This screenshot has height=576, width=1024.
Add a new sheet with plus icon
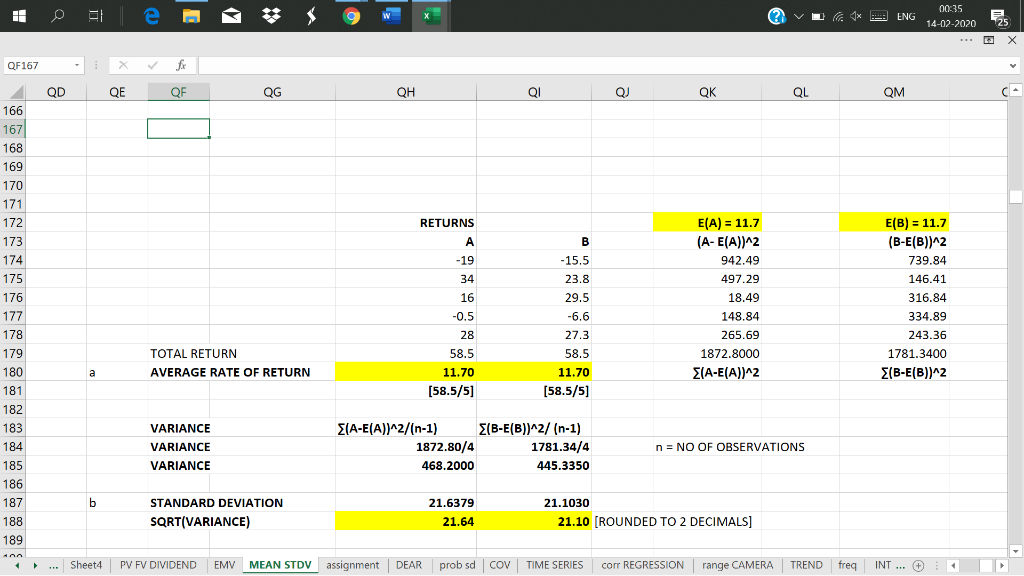click(x=918, y=566)
